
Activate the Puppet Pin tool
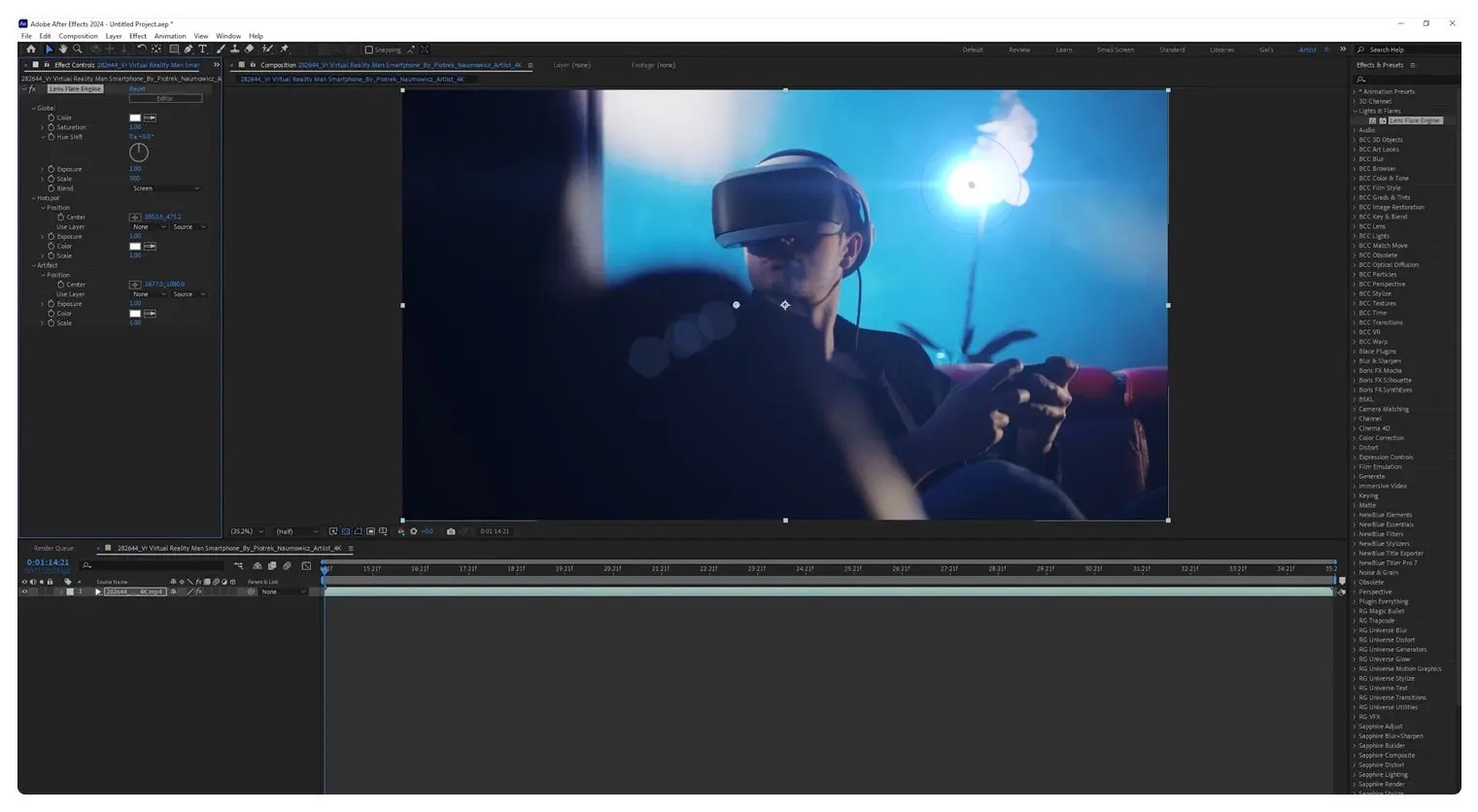(285, 49)
